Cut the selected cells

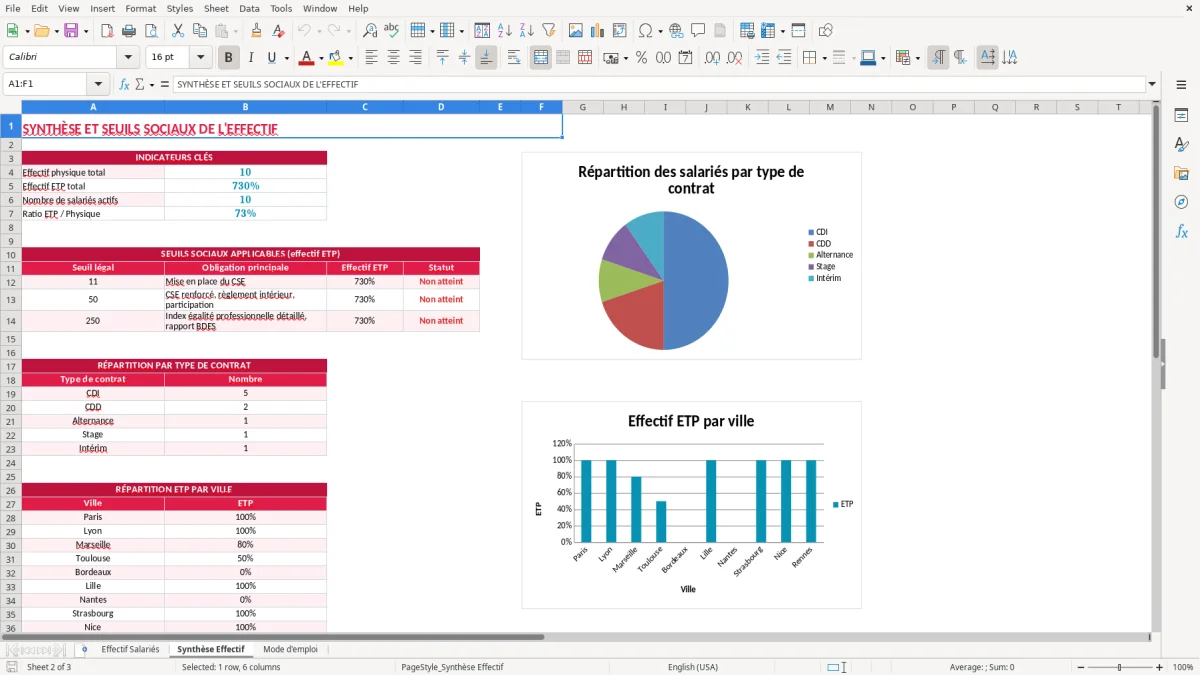[x=177, y=31]
